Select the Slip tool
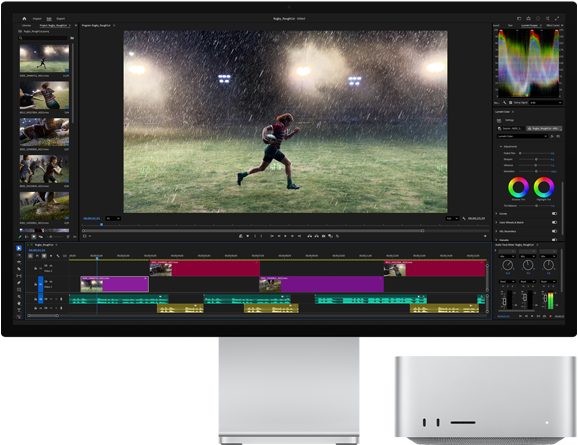Screen dimensions: 578x445 point(19,276)
